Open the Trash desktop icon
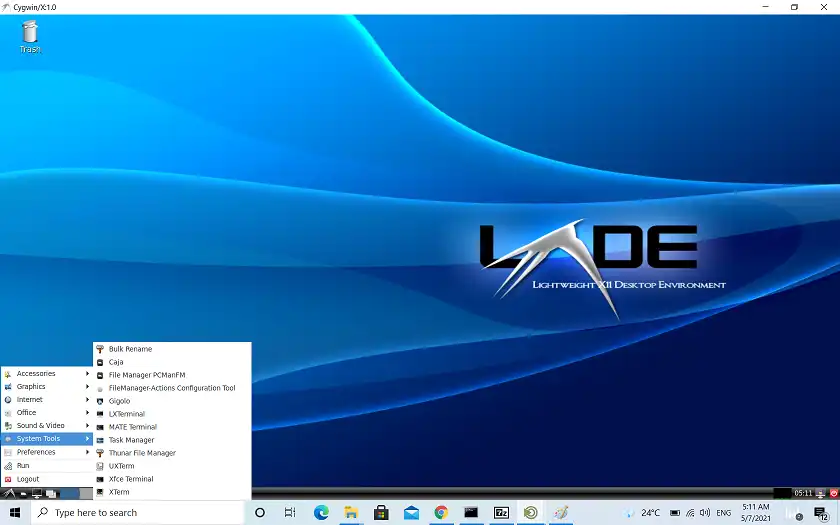 point(30,36)
